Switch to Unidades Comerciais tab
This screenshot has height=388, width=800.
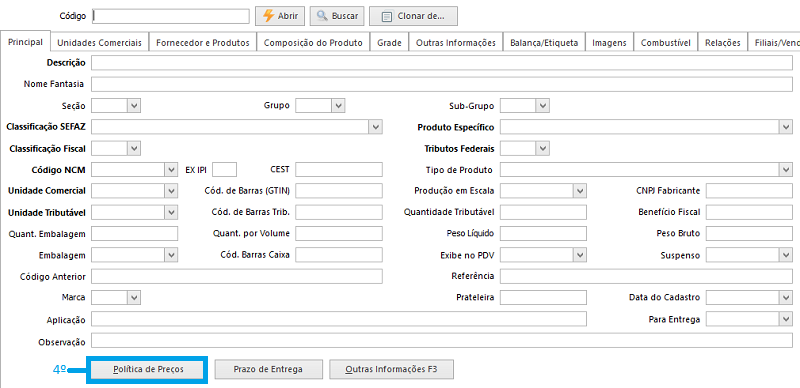(99, 43)
